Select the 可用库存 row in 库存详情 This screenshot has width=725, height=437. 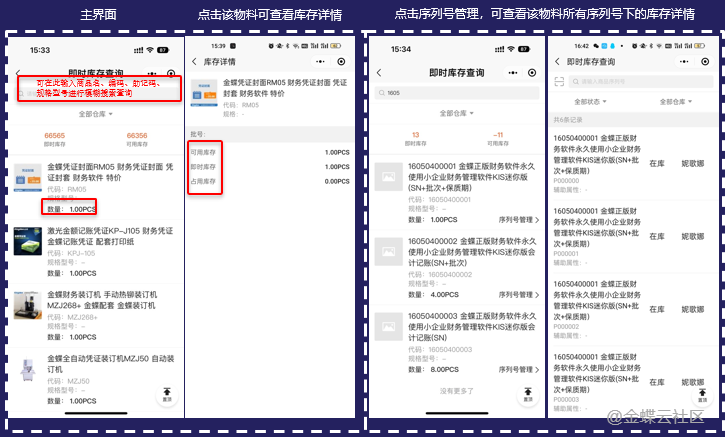pos(270,152)
